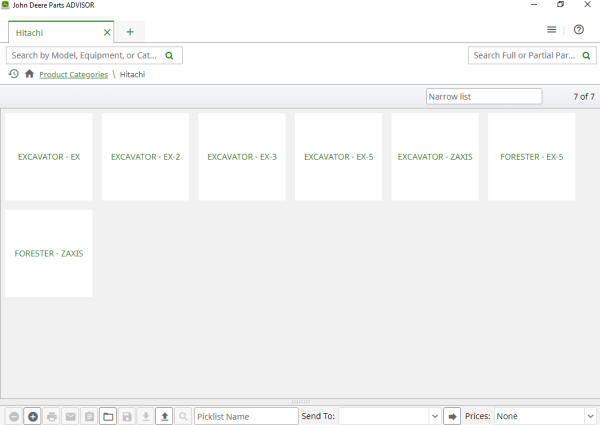Click the magnifier icon beside Picklist Name

click(183, 416)
